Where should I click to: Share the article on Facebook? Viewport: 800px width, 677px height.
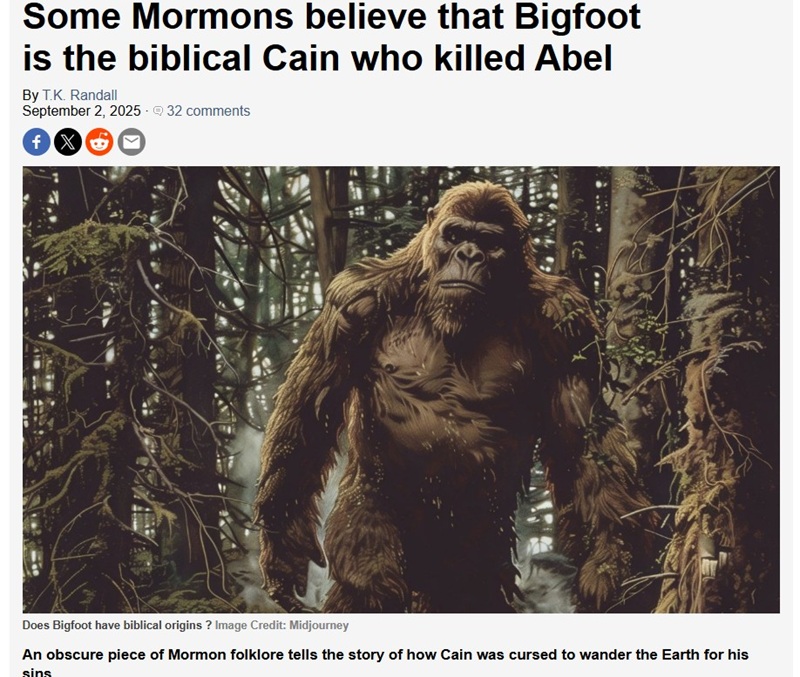pos(36,142)
